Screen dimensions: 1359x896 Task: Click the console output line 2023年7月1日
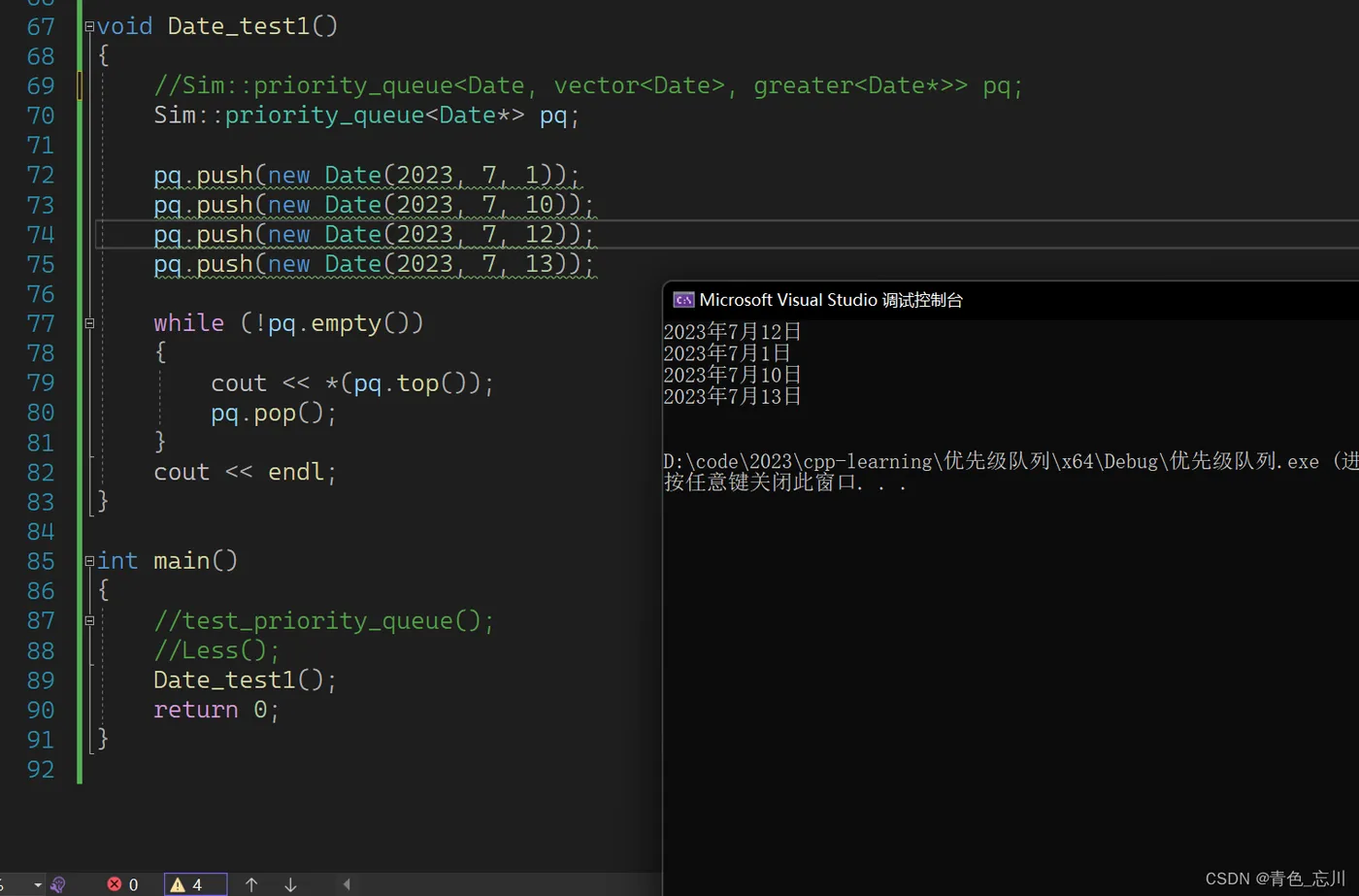pos(727,353)
